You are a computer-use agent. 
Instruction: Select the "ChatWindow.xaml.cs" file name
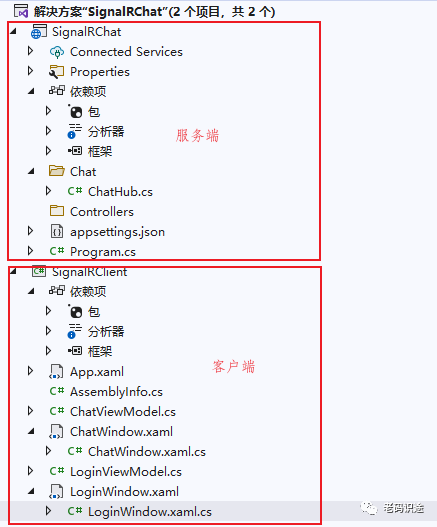[147, 452]
